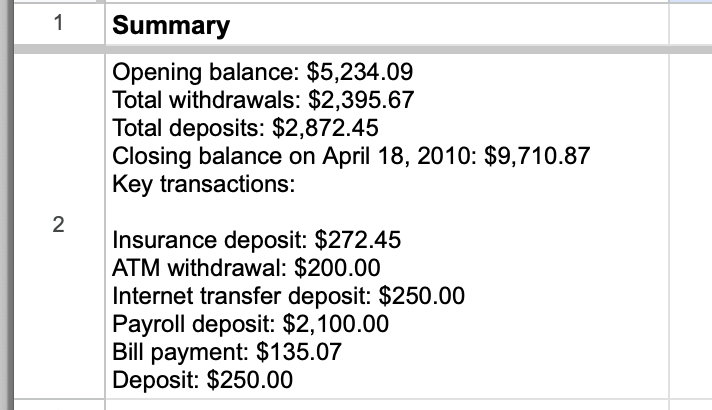
Task: Click the Closing balance on April 18 line
Action: 351,156
